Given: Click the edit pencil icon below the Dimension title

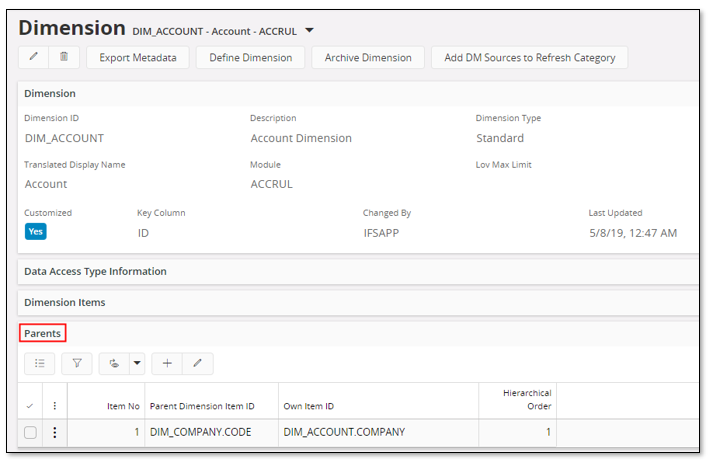Looking at the screenshot, I should 33,57.
